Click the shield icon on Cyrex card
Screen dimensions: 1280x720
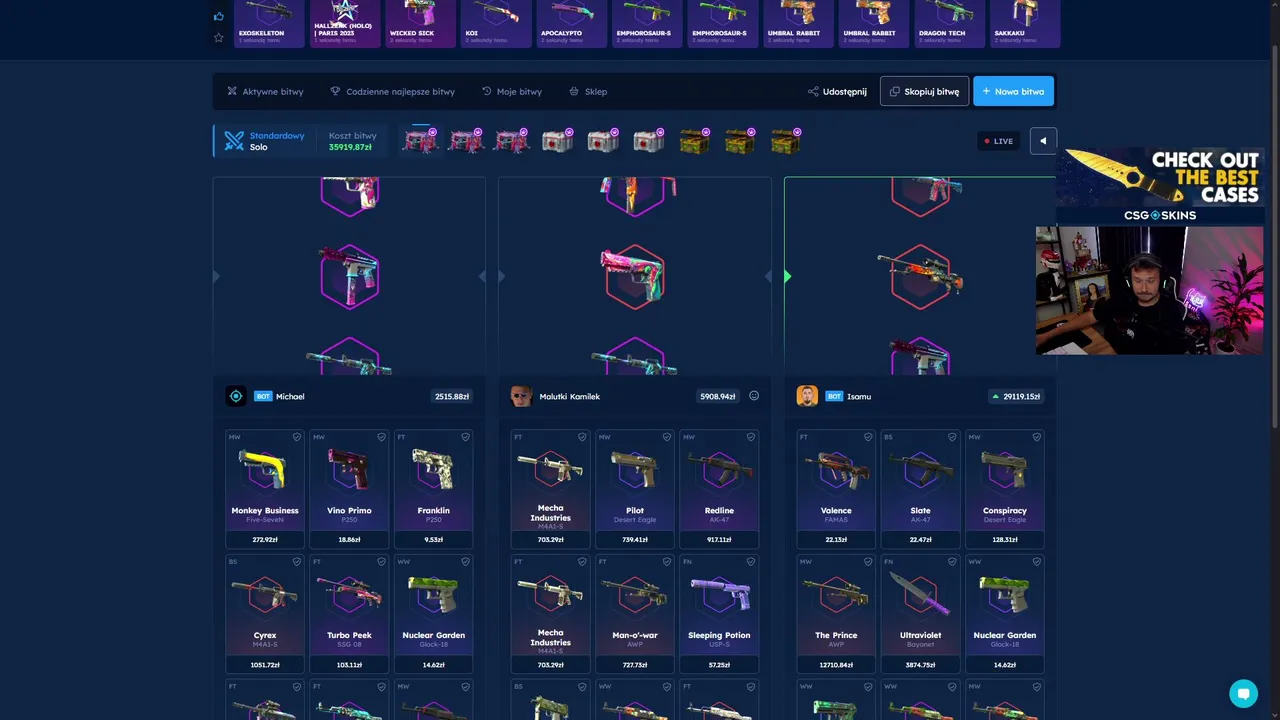click(297, 562)
